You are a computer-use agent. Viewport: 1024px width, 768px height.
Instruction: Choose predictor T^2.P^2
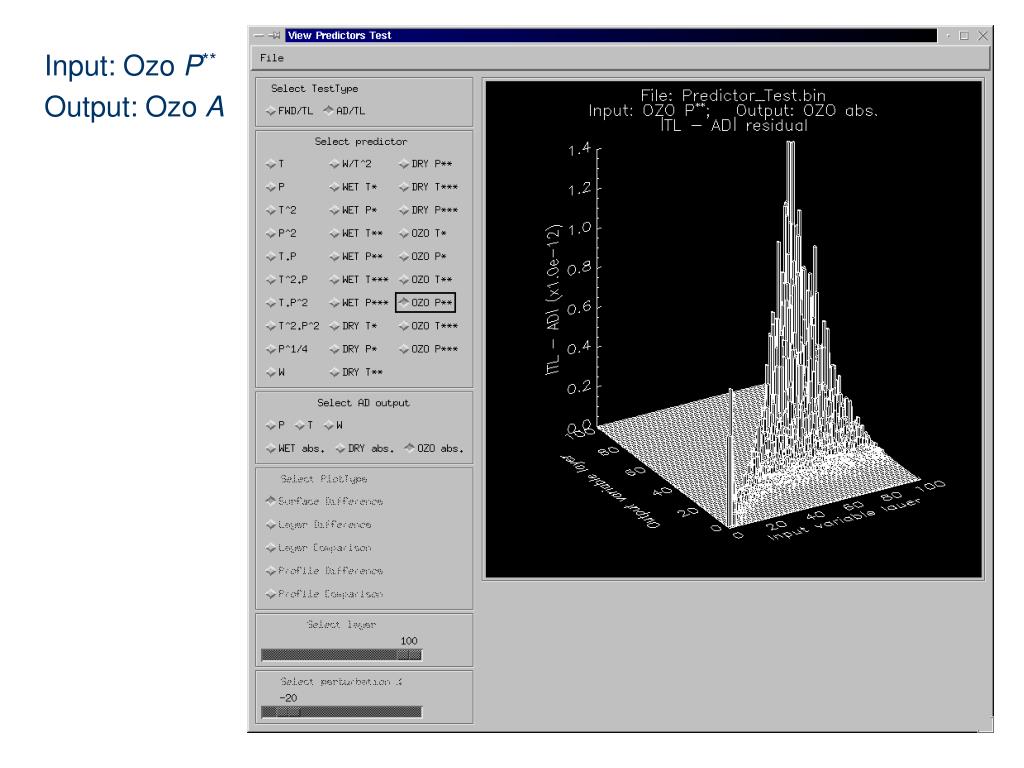(293, 326)
